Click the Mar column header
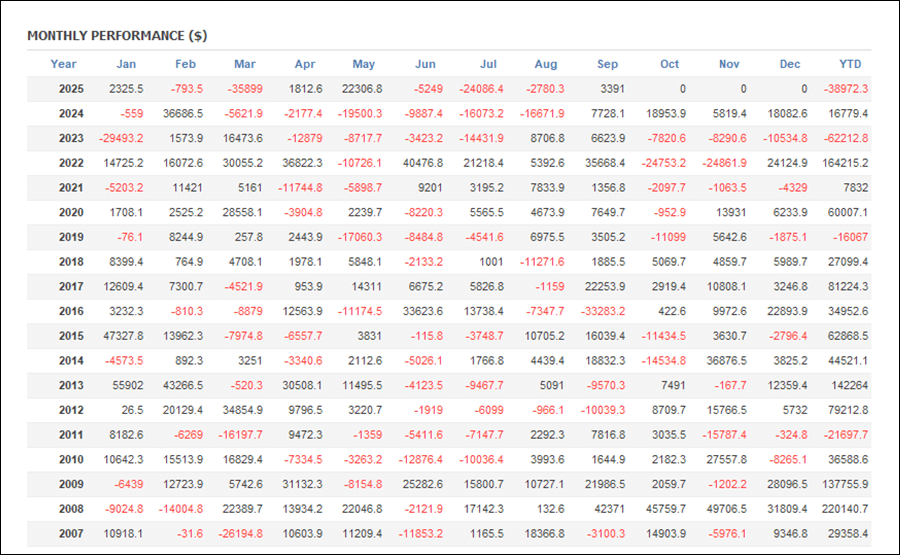 (243, 64)
